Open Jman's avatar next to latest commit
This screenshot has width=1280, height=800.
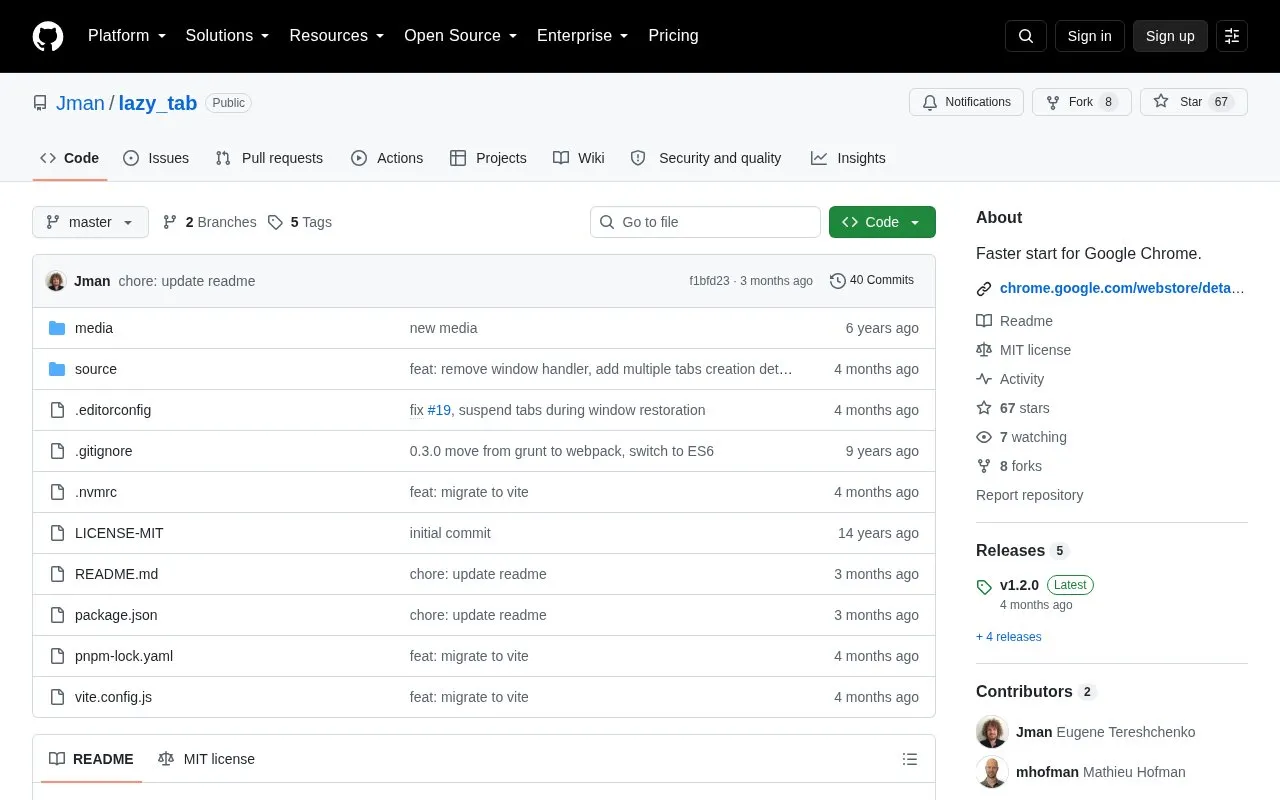(56, 281)
